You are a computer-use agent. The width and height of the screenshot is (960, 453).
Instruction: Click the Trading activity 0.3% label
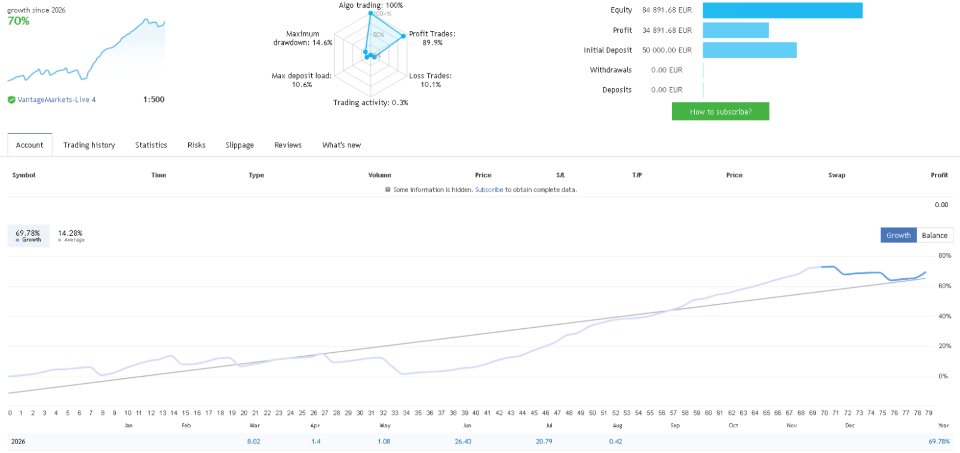tap(370, 102)
